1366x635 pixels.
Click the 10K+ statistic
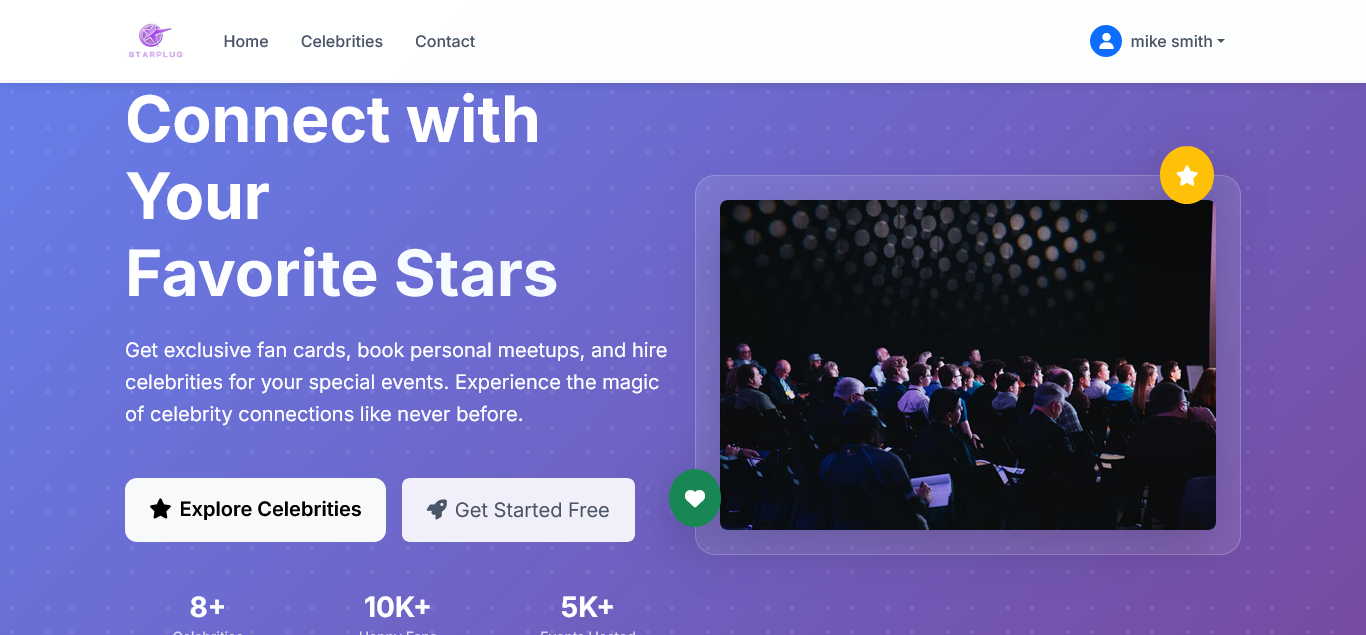point(397,607)
